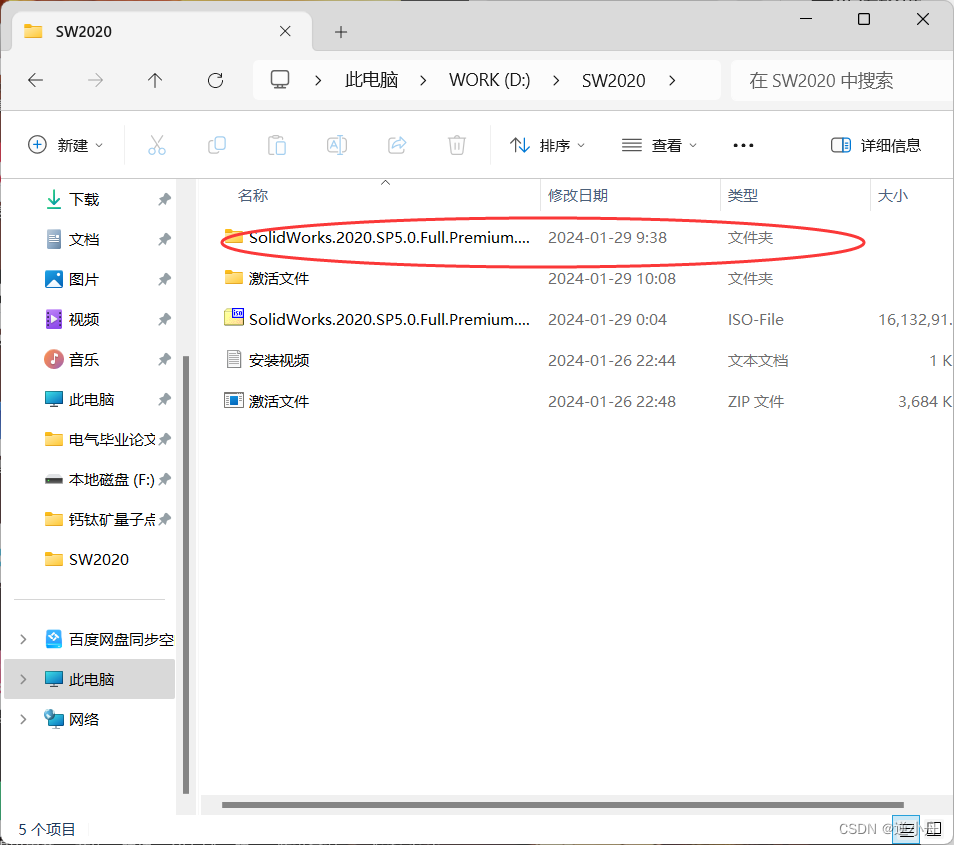Open 文档 in the sidebar
Image resolution: width=954 pixels, height=845 pixels.
click(83, 240)
